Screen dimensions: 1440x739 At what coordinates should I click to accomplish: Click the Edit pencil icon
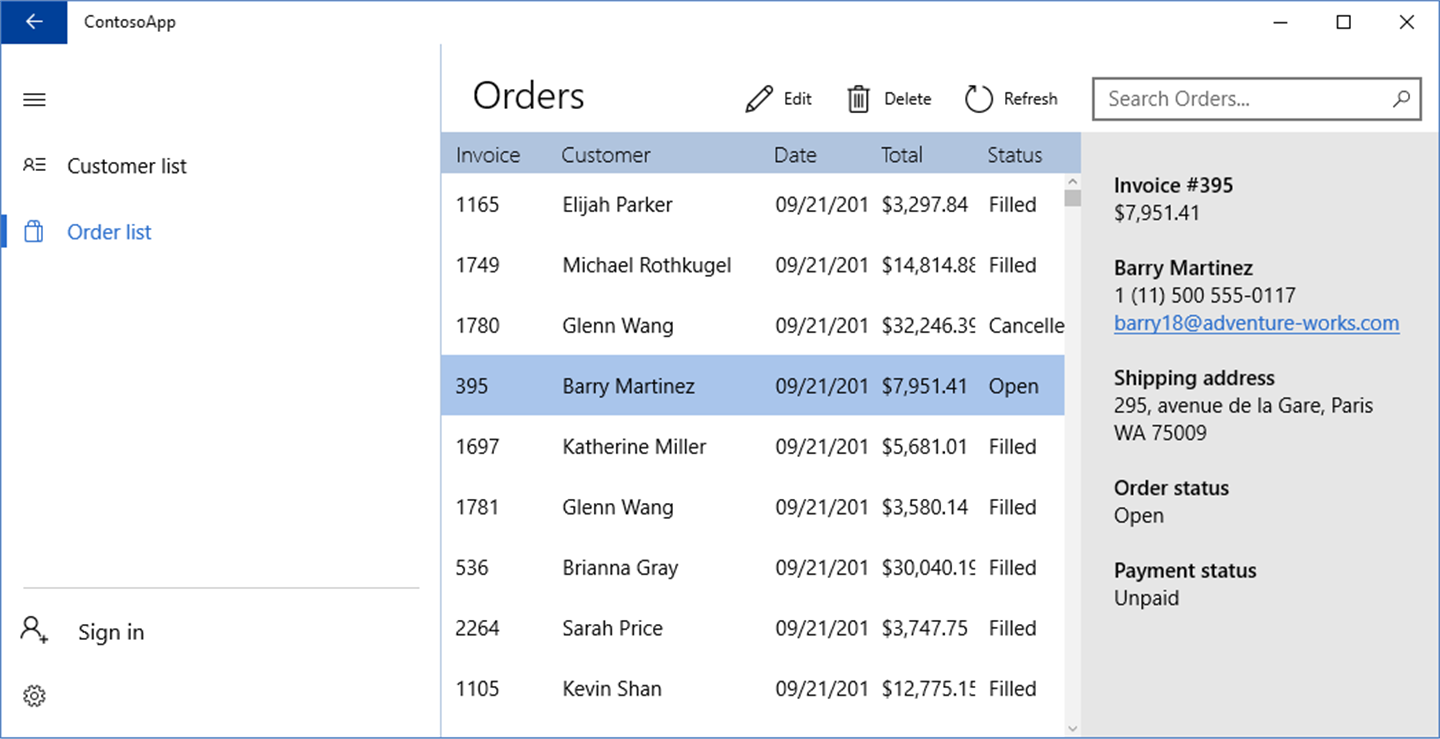point(759,99)
